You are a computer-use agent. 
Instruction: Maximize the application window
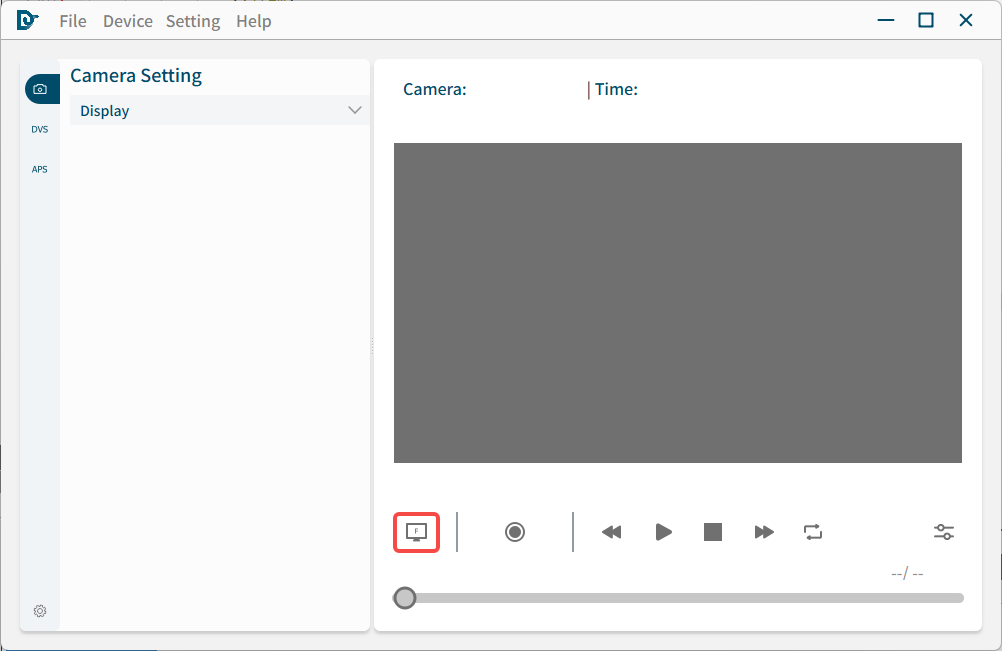point(926,20)
